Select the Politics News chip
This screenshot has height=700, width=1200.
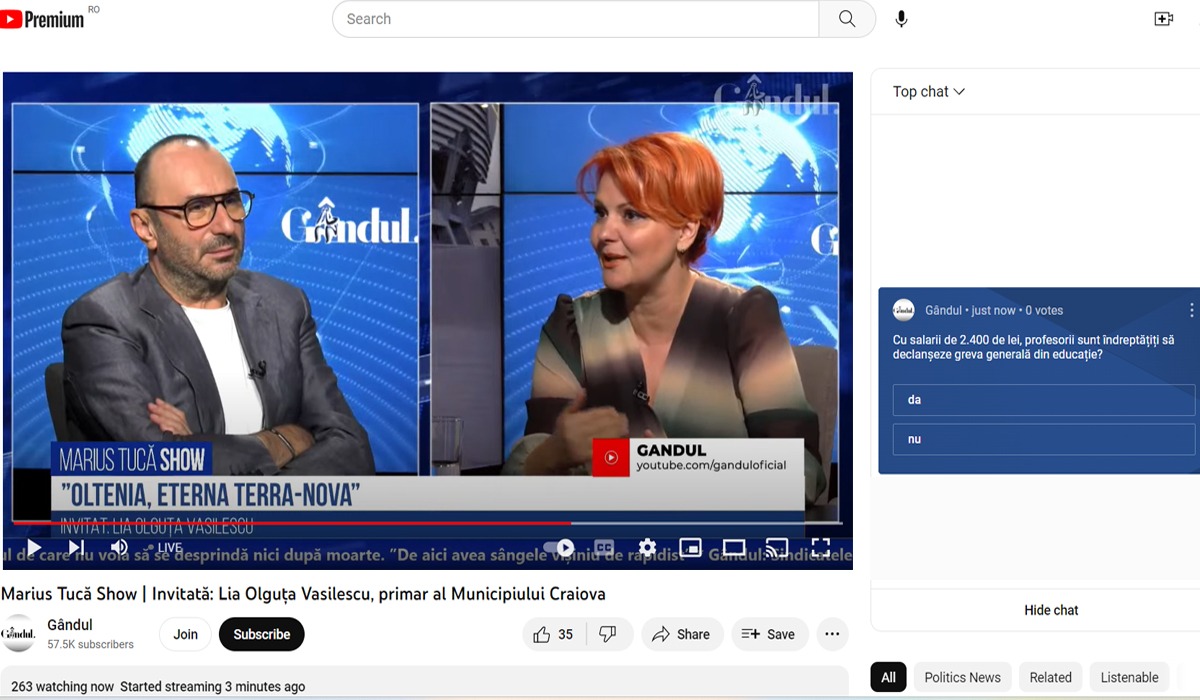[x=962, y=677]
